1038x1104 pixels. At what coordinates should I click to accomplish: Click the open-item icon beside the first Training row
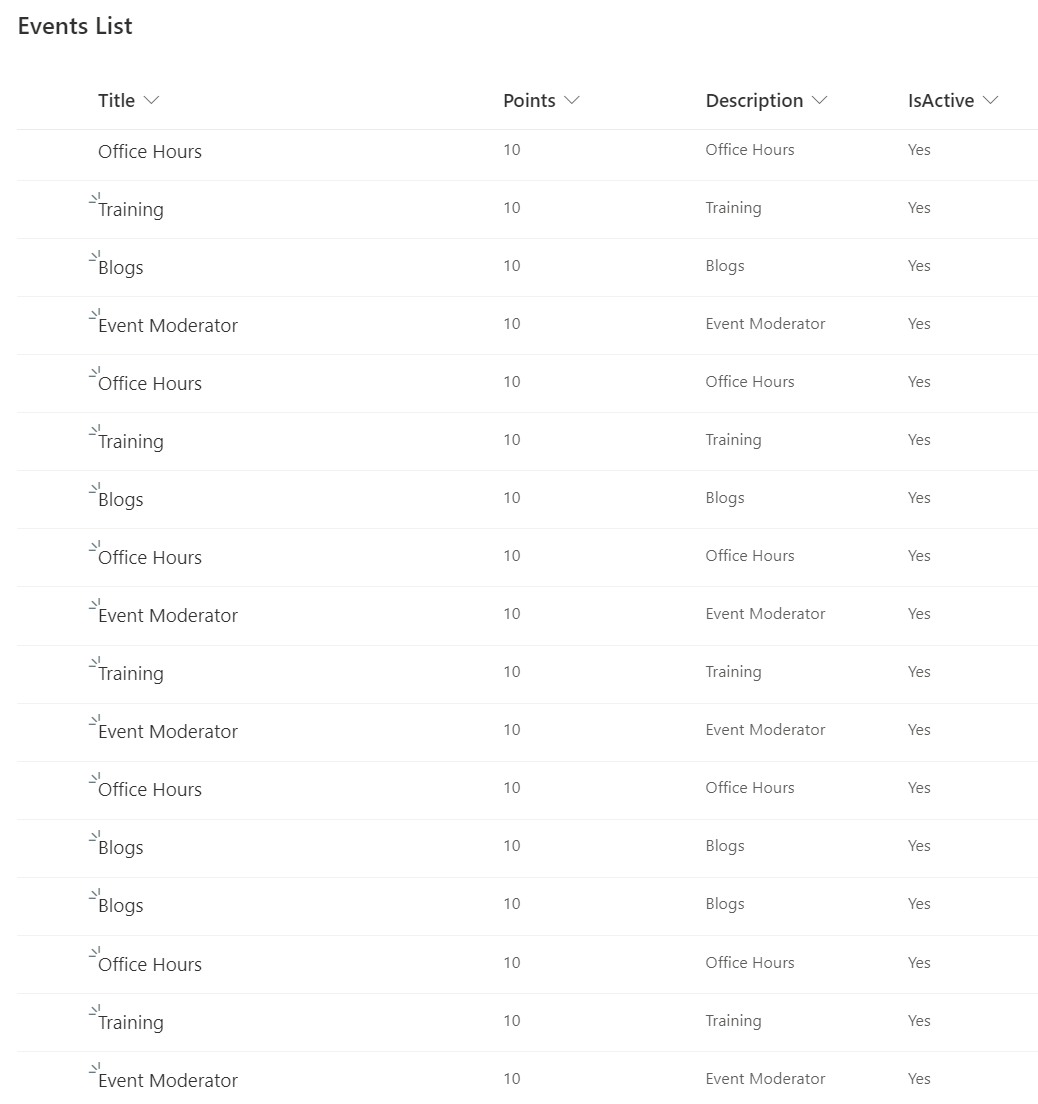[x=94, y=199]
